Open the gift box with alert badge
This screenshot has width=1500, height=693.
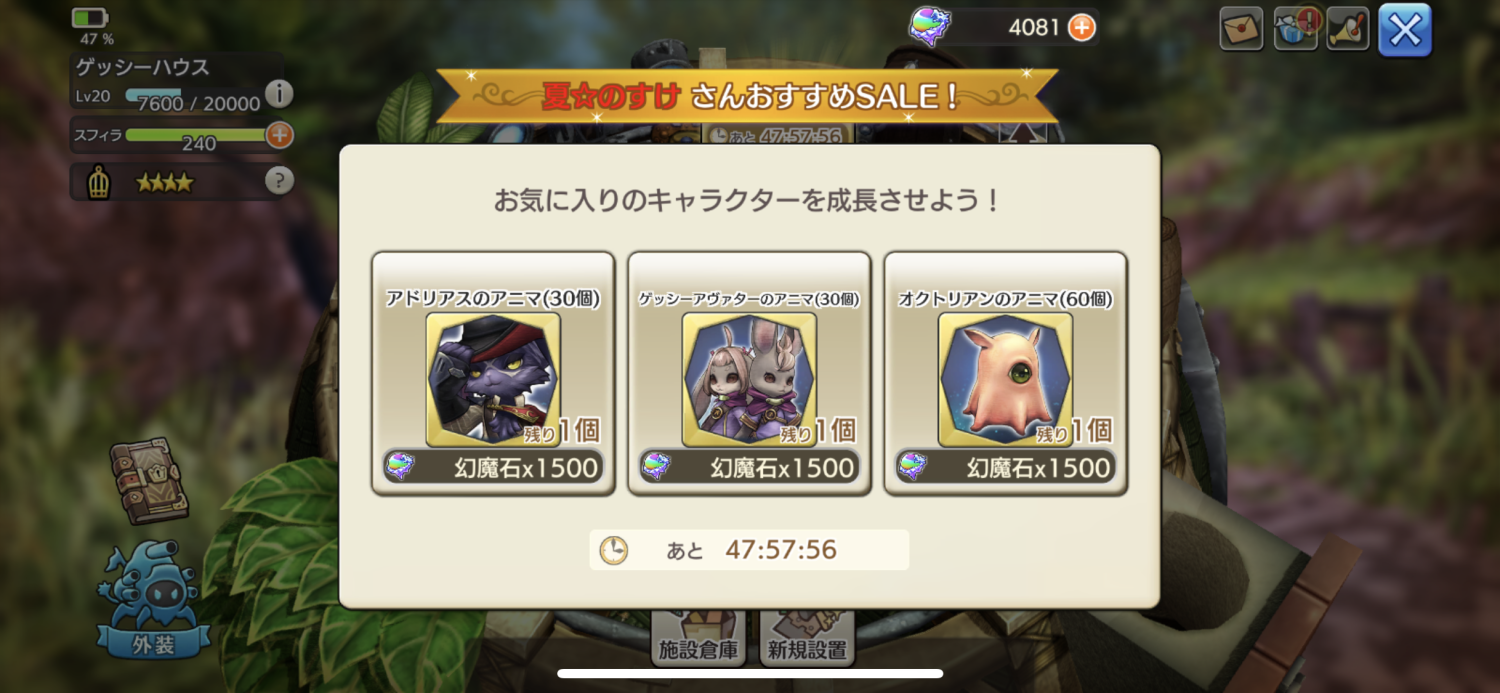pos(1295,29)
